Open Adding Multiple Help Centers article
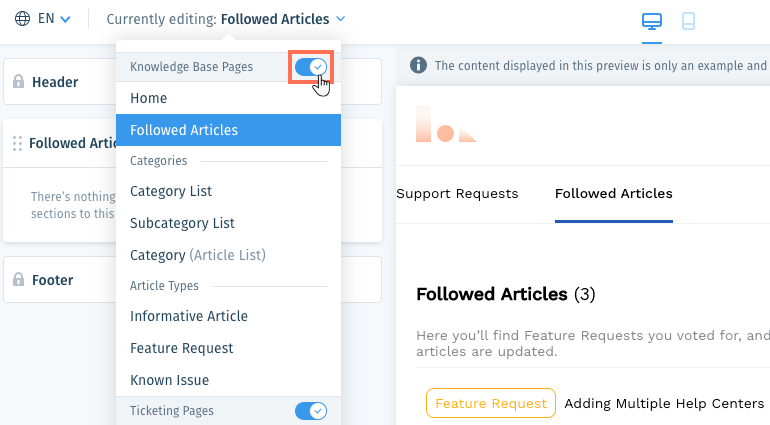770x425 pixels. [x=664, y=403]
